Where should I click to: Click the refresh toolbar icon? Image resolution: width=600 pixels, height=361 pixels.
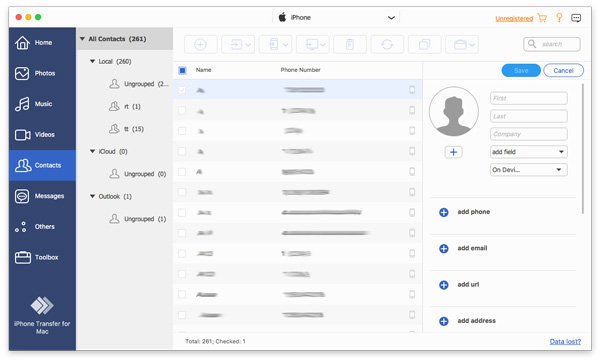pyautogui.click(x=387, y=44)
